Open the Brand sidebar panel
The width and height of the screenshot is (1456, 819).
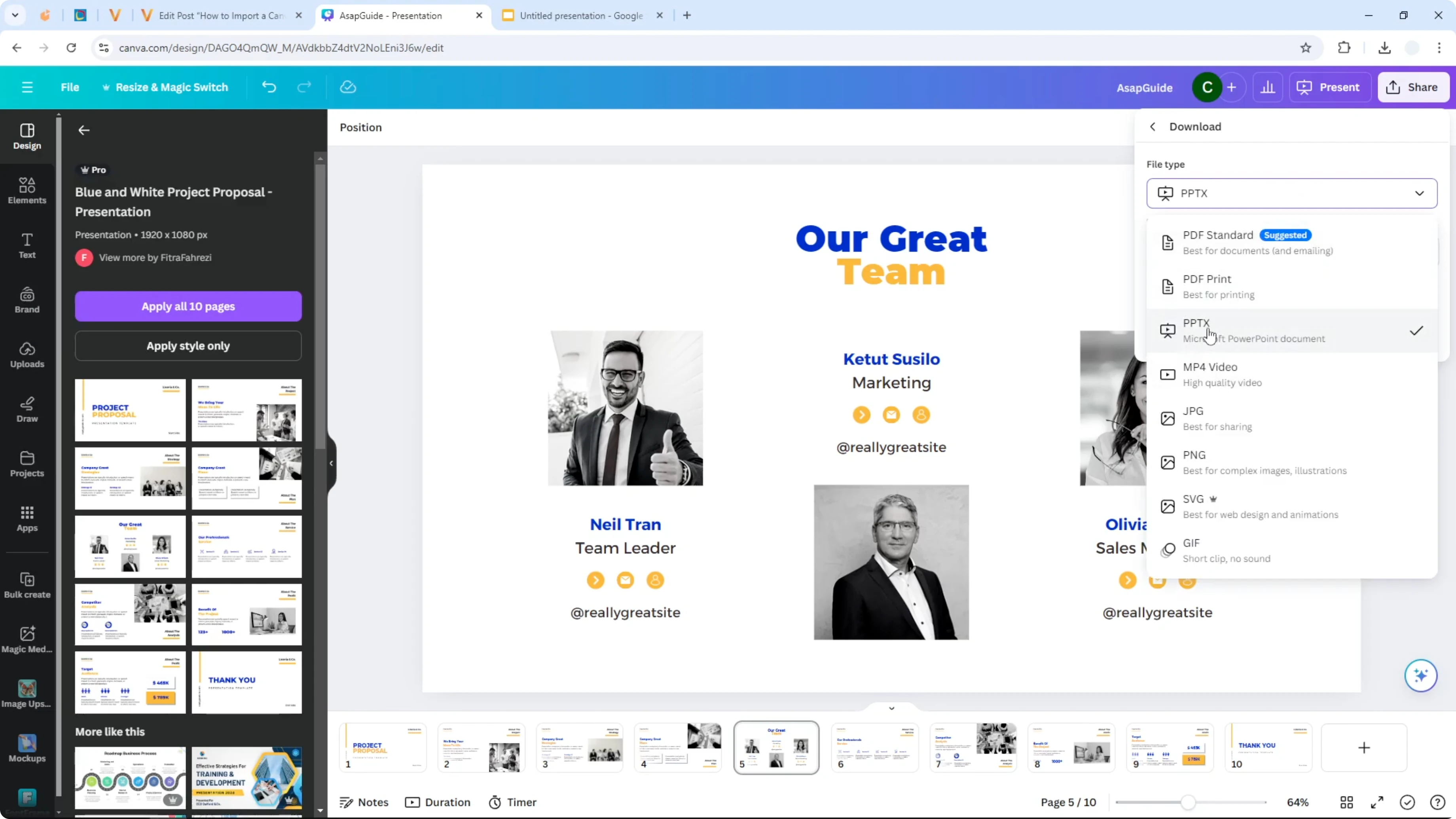click(x=27, y=300)
